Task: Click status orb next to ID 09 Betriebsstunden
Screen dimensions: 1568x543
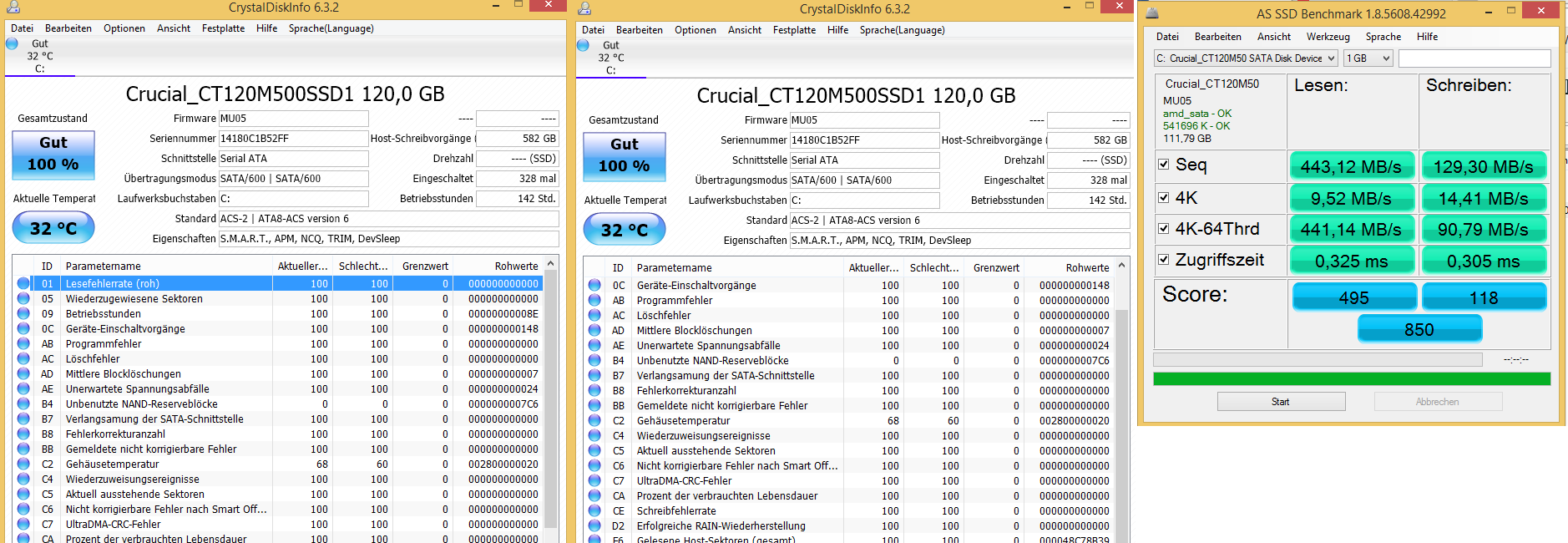Action: (x=23, y=313)
